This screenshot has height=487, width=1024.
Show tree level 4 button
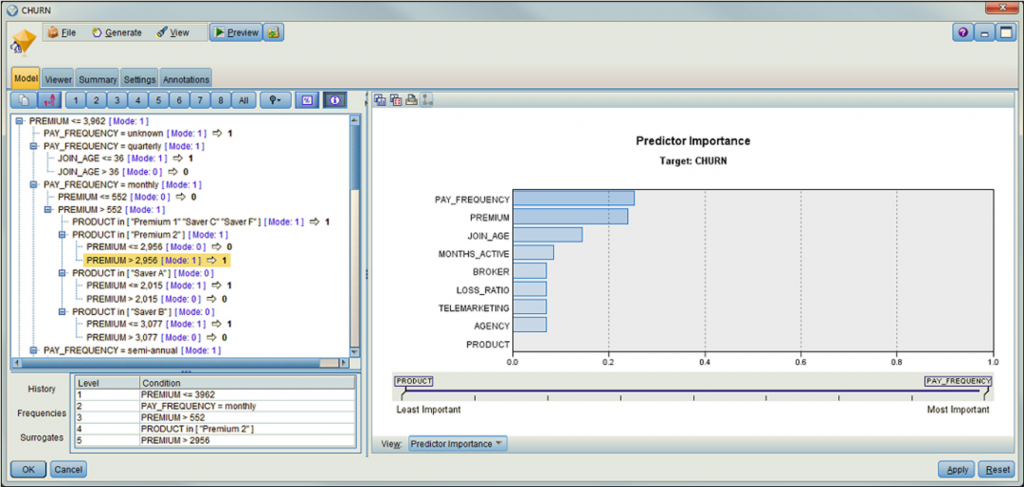coord(138,101)
